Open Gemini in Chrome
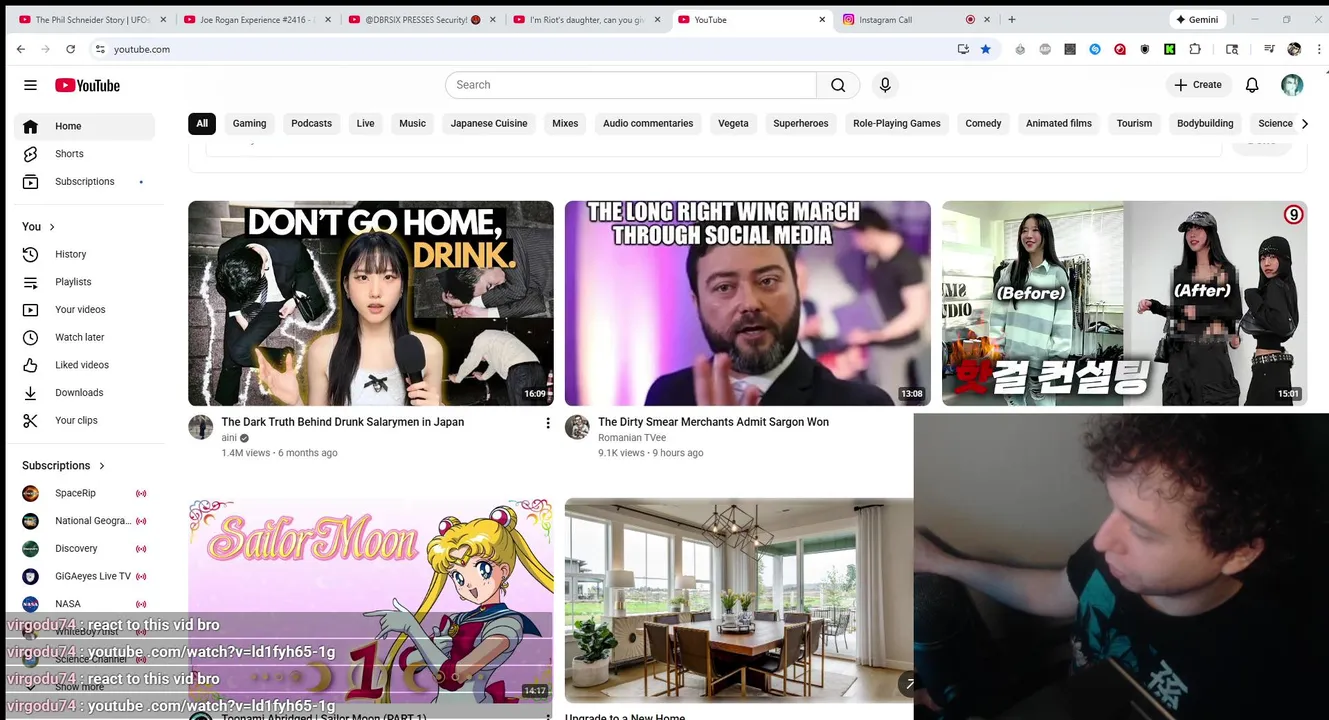Image resolution: width=1329 pixels, height=720 pixels. pyautogui.click(x=1197, y=19)
